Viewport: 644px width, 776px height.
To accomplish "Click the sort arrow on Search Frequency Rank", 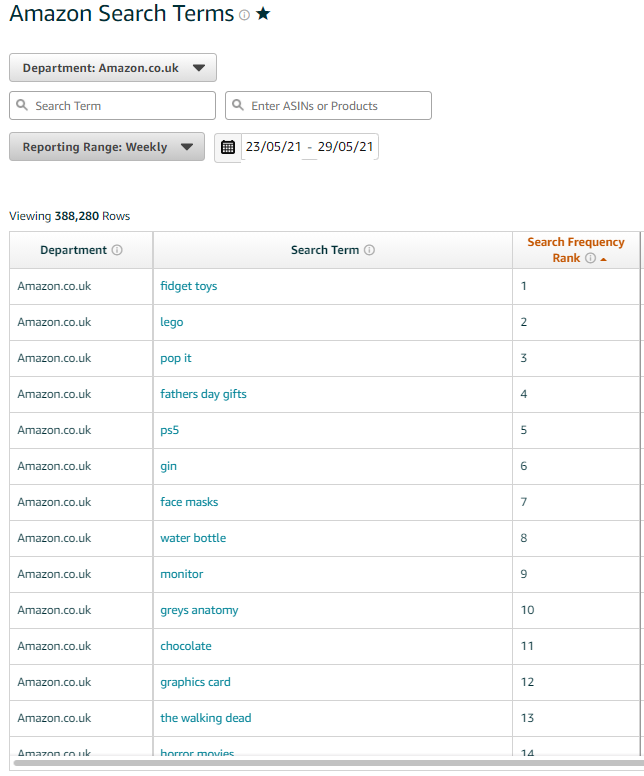I will point(603,259).
